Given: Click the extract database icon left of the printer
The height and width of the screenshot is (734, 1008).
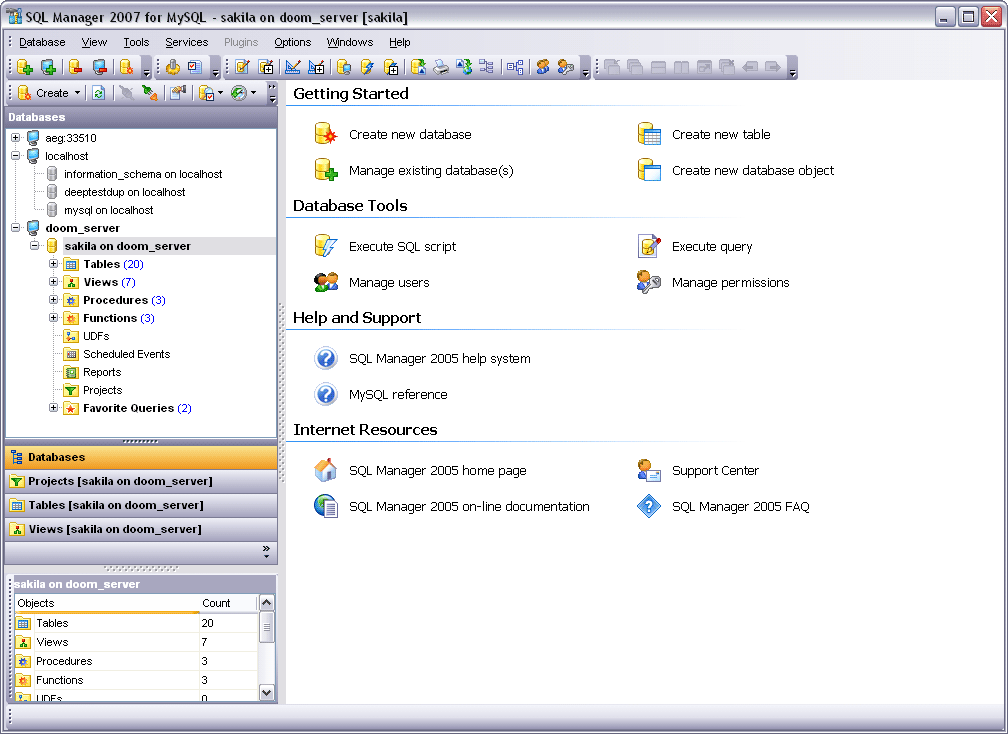Looking at the screenshot, I should point(418,67).
